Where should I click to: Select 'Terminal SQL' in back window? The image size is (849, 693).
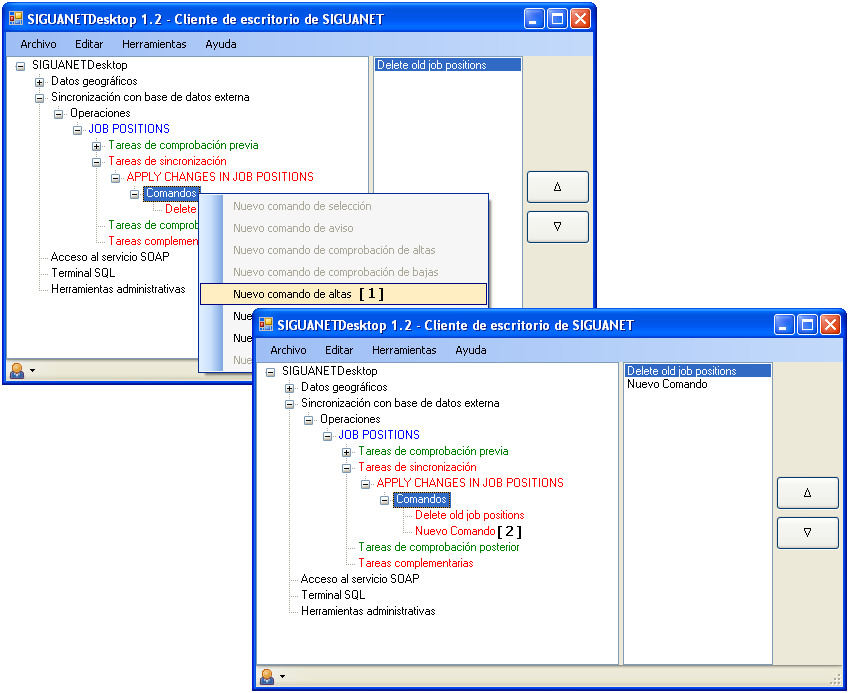tap(83, 273)
